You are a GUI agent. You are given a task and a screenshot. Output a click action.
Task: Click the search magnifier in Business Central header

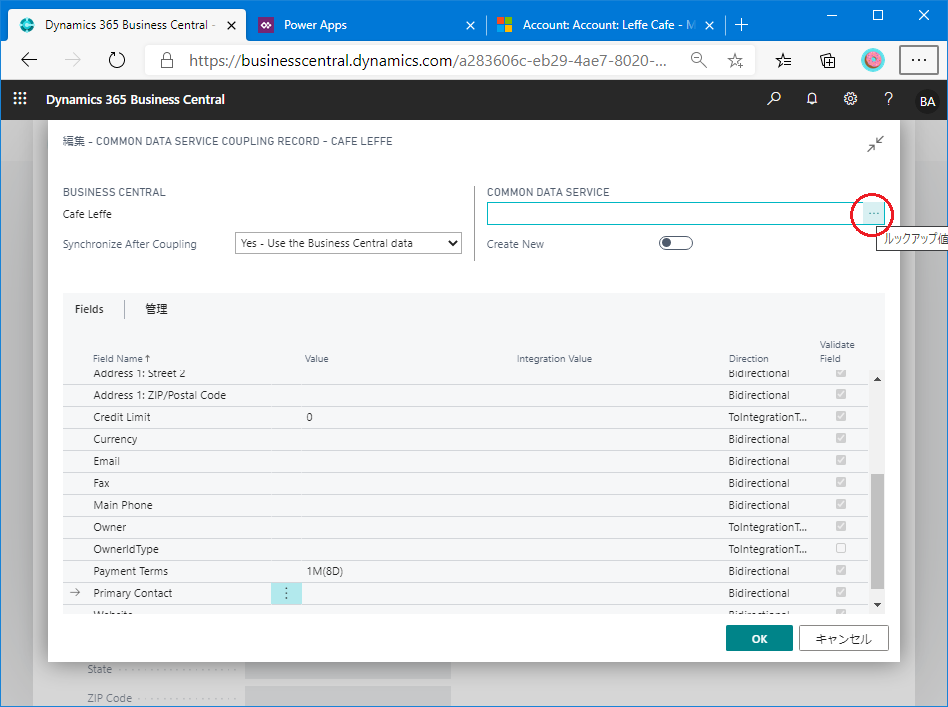[x=773, y=99]
